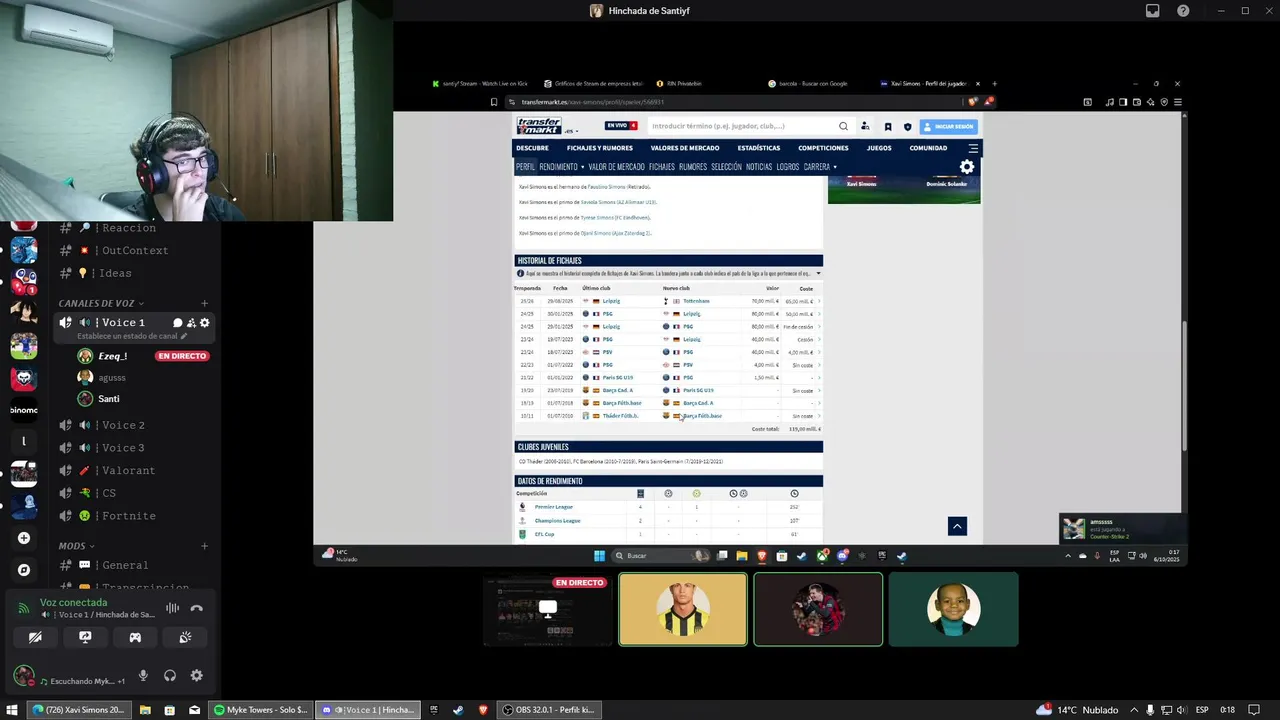
Task: Open Transfermarkt page settings gear
Action: tap(967, 167)
